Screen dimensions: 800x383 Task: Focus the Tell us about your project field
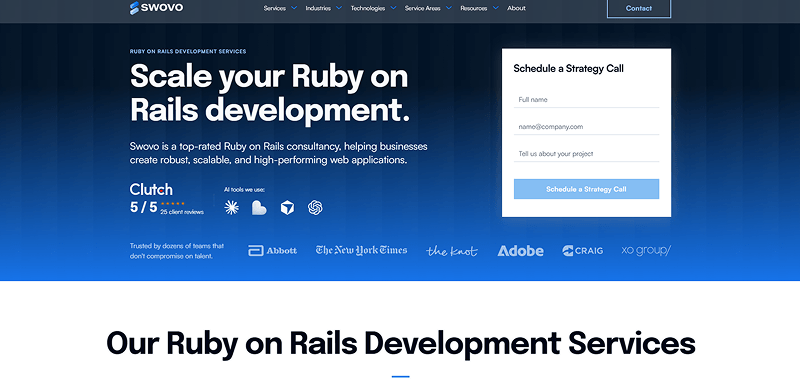(586, 154)
